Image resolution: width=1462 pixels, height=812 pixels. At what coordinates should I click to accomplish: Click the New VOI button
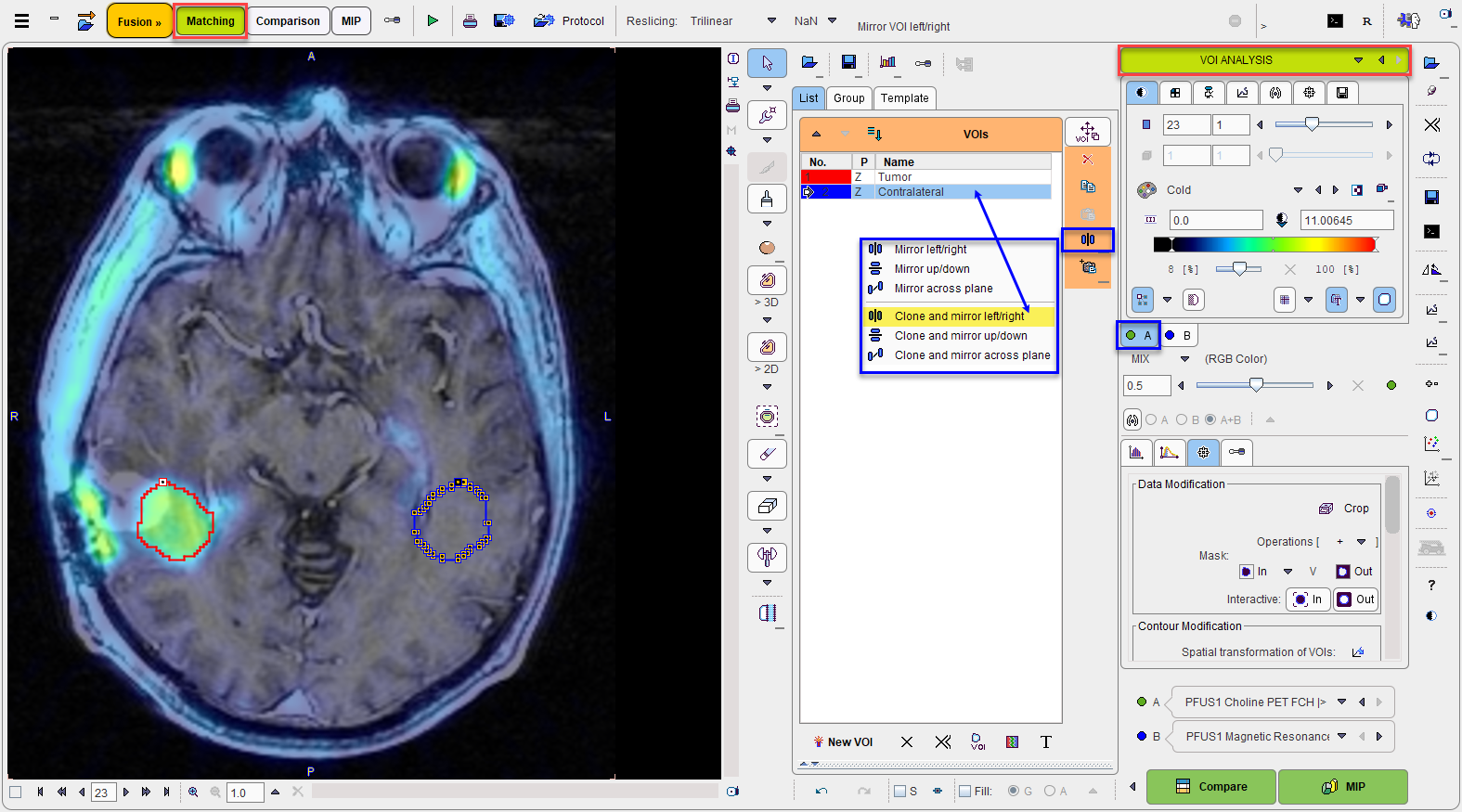pos(843,742)
